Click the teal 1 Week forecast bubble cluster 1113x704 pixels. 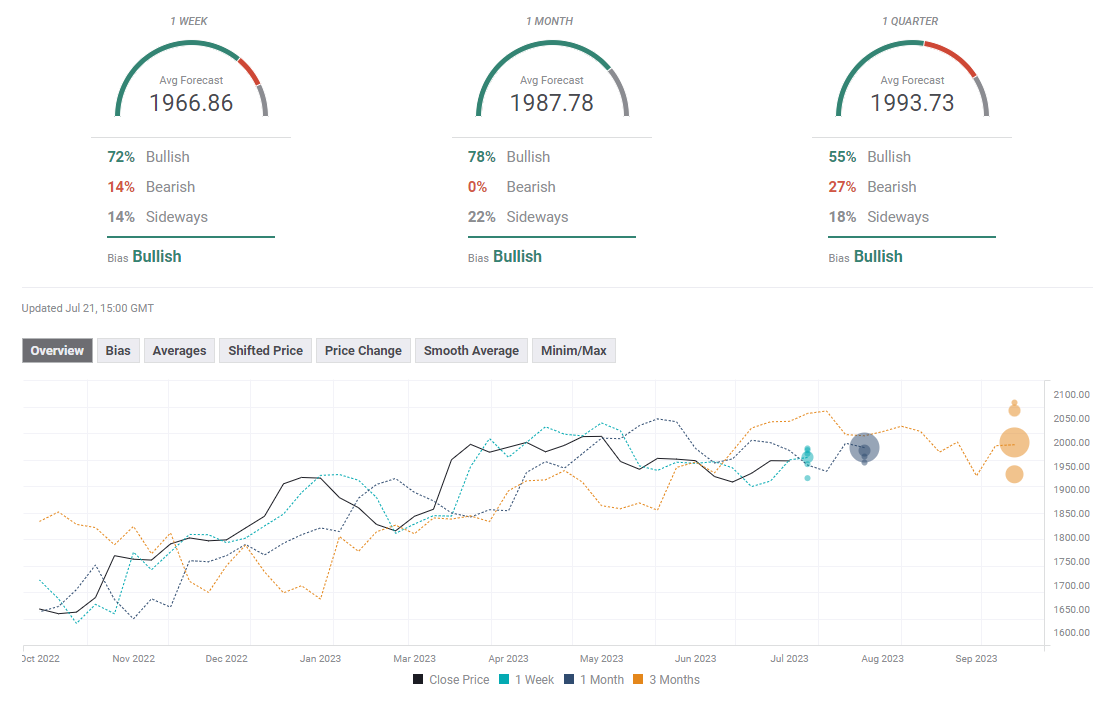[807, 457]
